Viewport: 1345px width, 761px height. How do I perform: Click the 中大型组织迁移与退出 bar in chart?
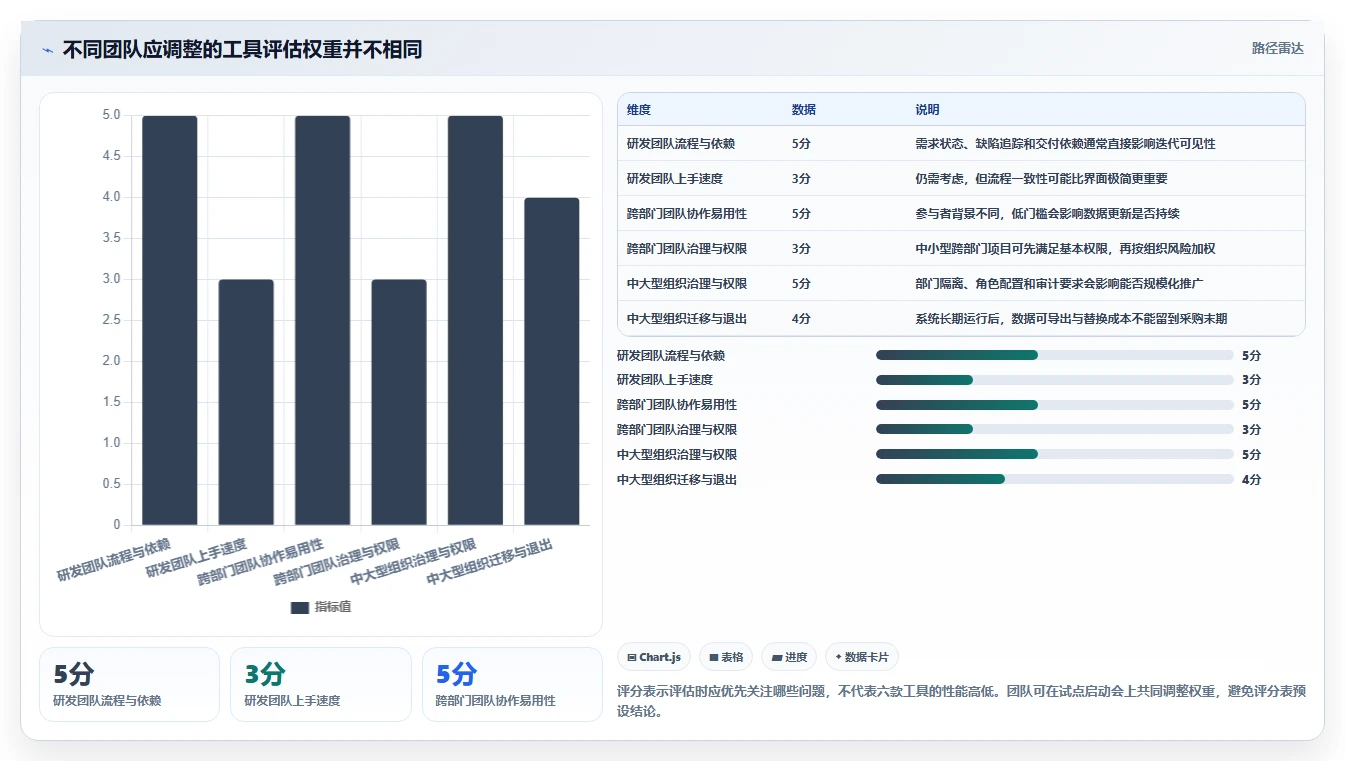(552, 361)
